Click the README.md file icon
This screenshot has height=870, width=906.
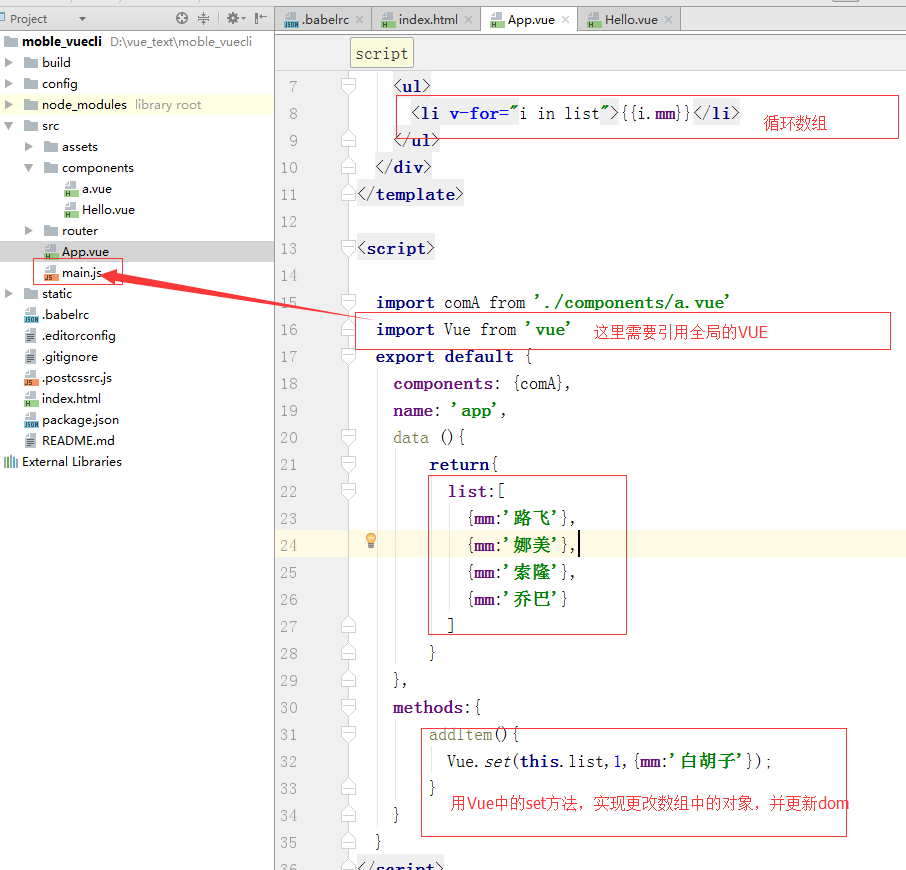point(31,441)
